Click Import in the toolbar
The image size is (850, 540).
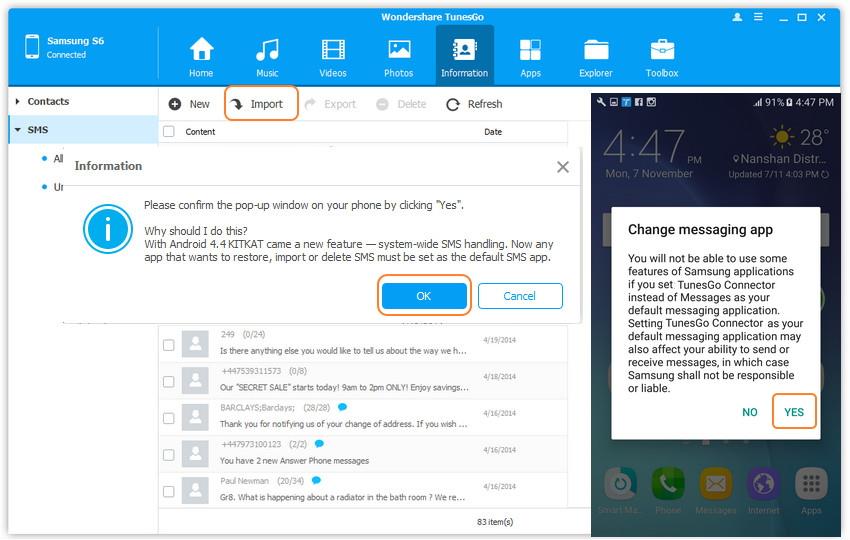click(x=261, y=104)
